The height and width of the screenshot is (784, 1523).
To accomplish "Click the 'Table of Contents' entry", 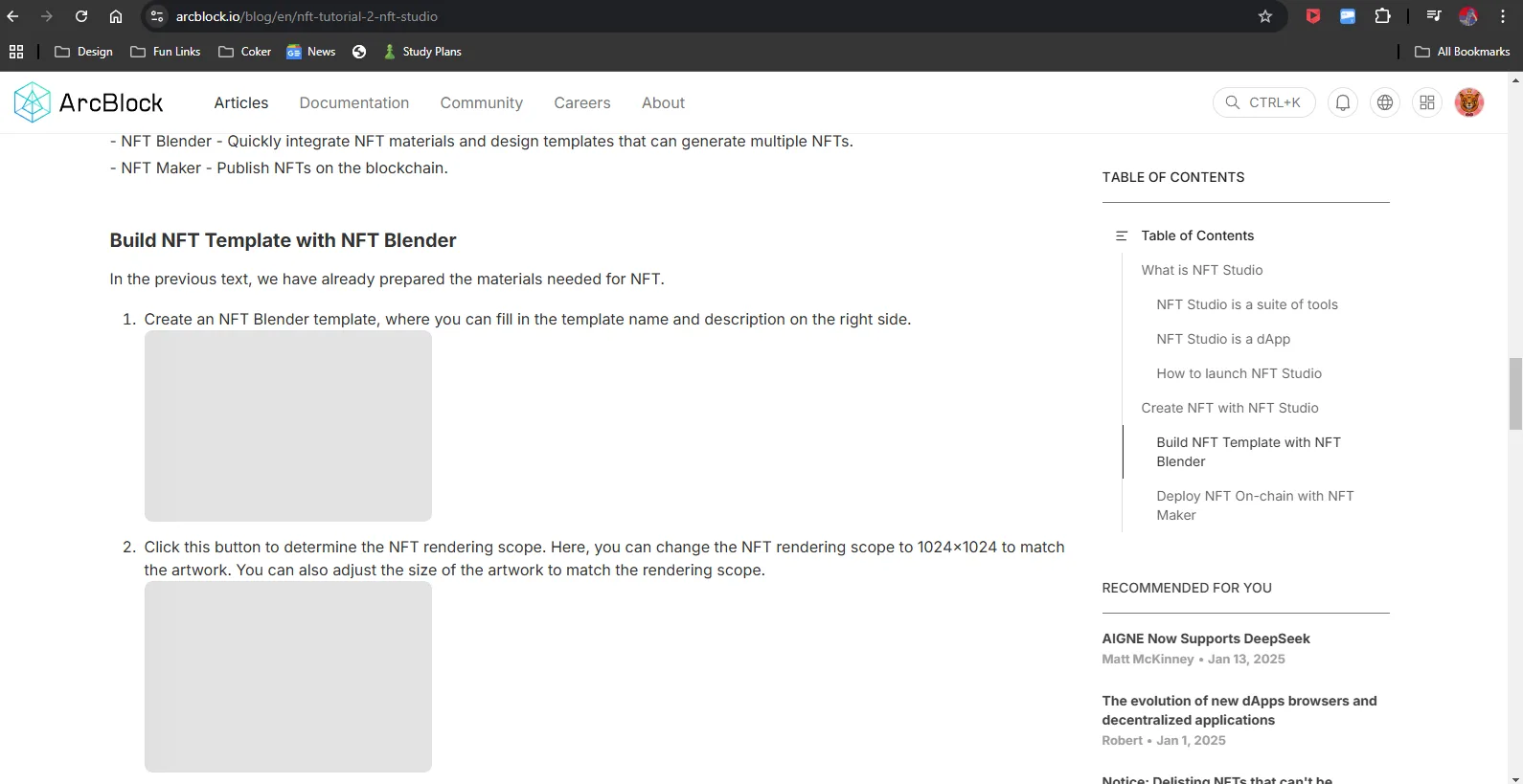I will (1197, 235).
